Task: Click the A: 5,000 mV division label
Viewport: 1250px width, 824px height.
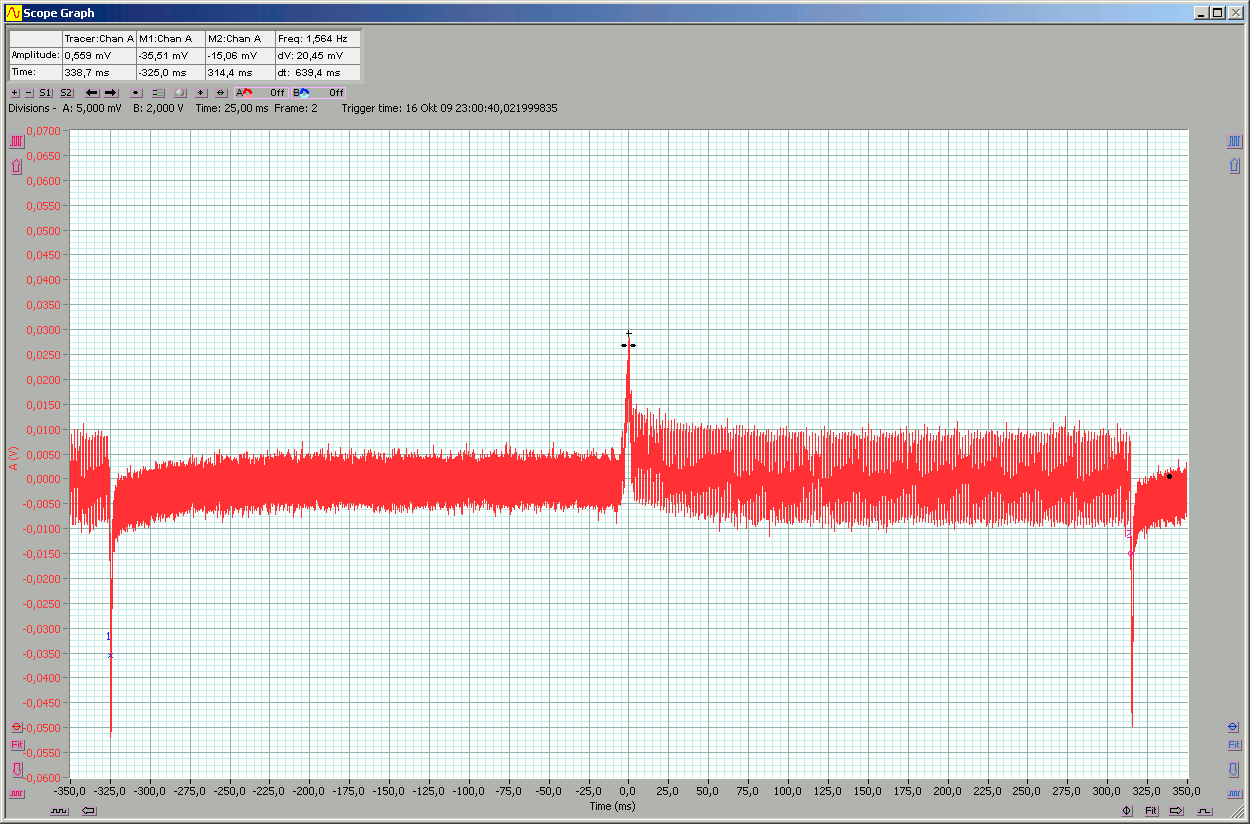Action: [92, 108]
